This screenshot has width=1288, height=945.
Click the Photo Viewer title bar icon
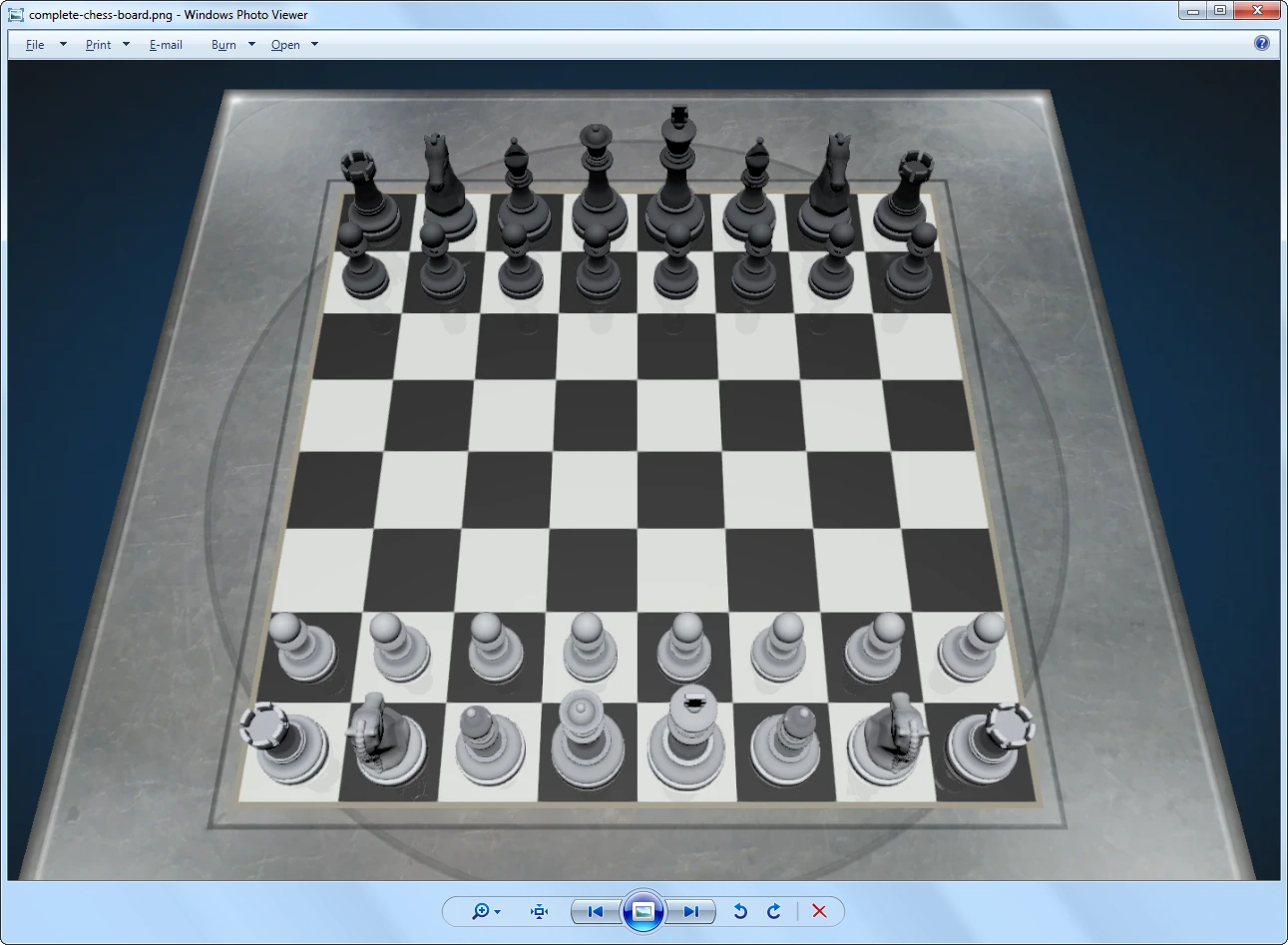tap(15, 14)
